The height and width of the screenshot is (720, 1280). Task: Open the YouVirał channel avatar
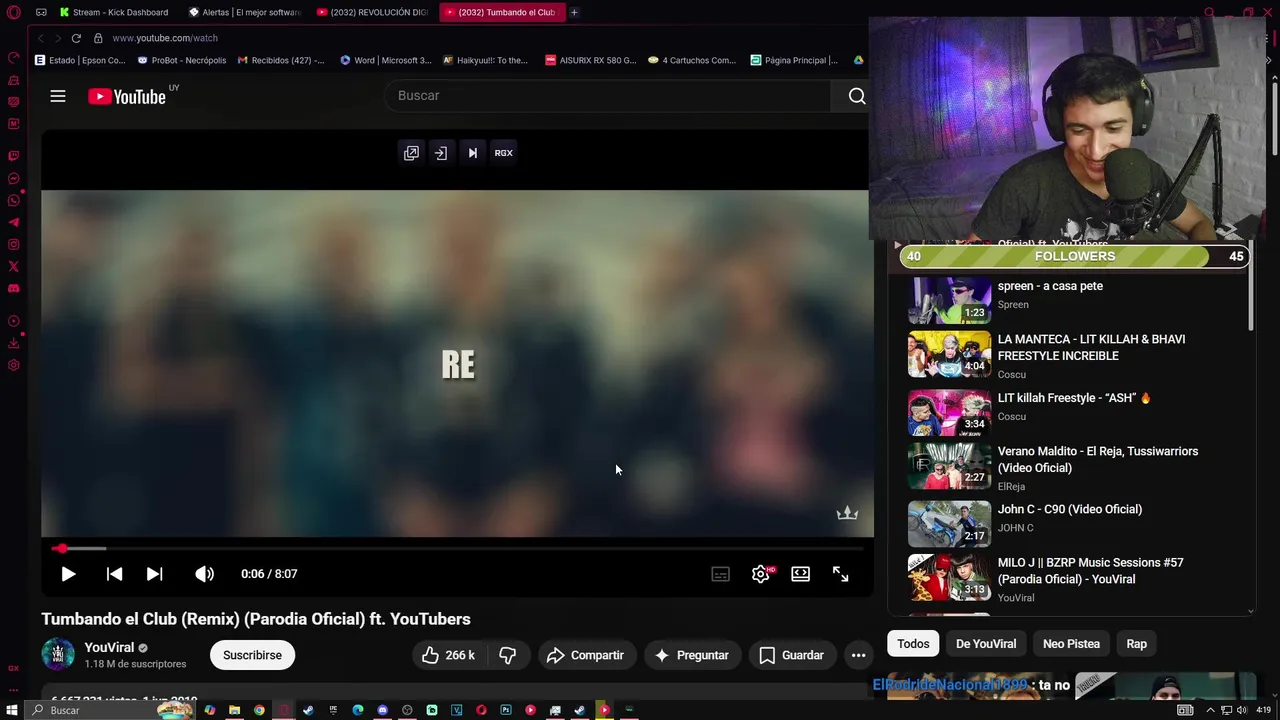(x=57, y=654)
